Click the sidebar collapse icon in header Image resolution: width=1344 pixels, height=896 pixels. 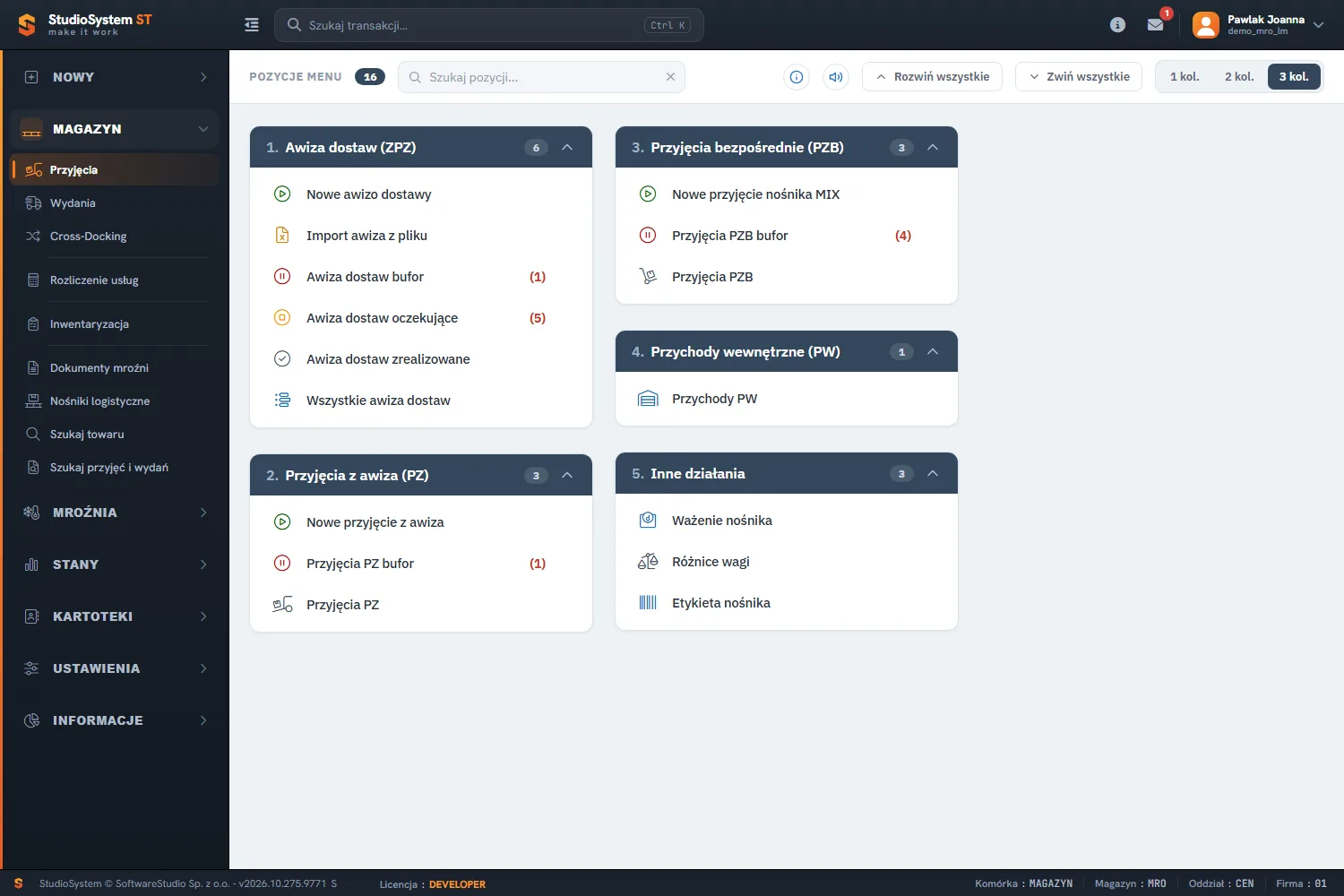pyautogui.click(x=252, y=25)
